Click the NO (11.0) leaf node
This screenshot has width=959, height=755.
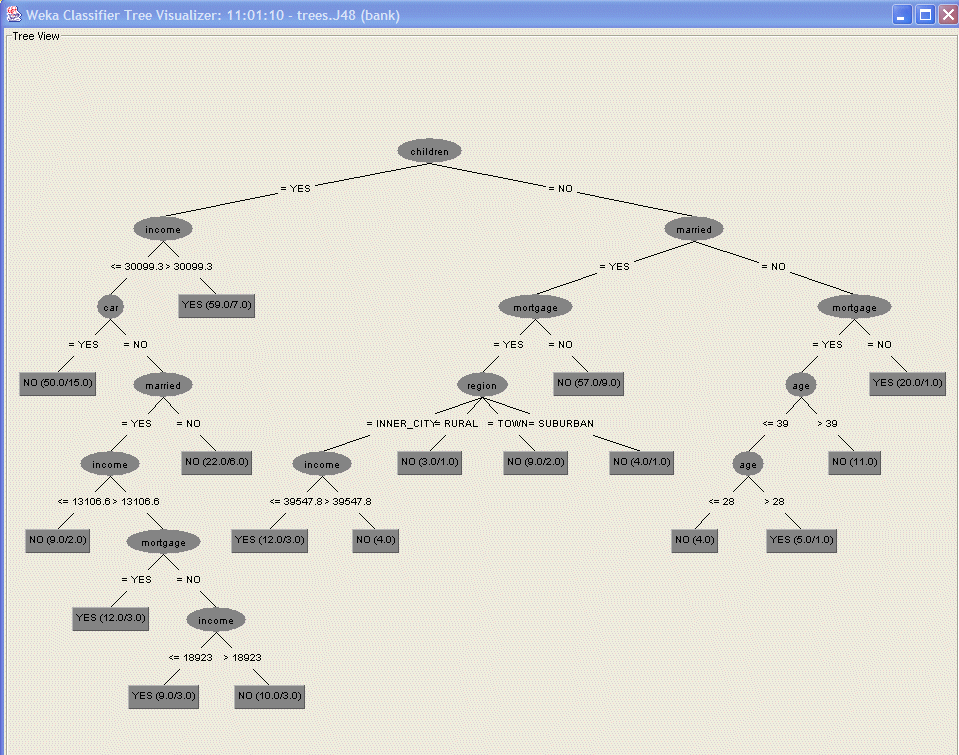(856, 462)
